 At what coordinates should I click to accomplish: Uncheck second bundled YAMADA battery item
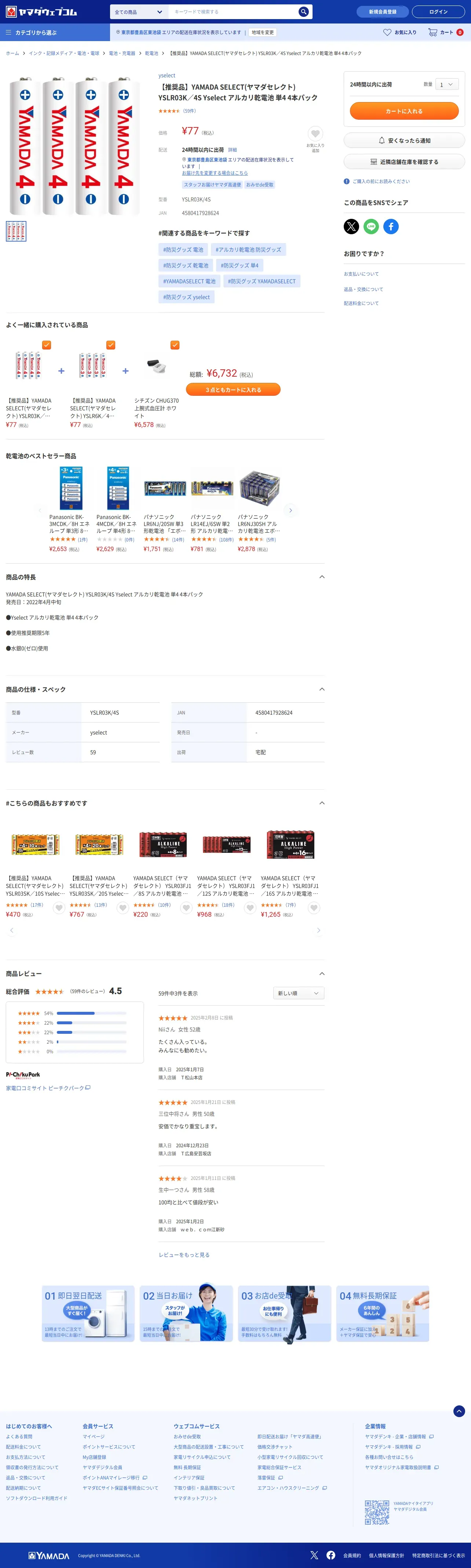tap(110, 344)
